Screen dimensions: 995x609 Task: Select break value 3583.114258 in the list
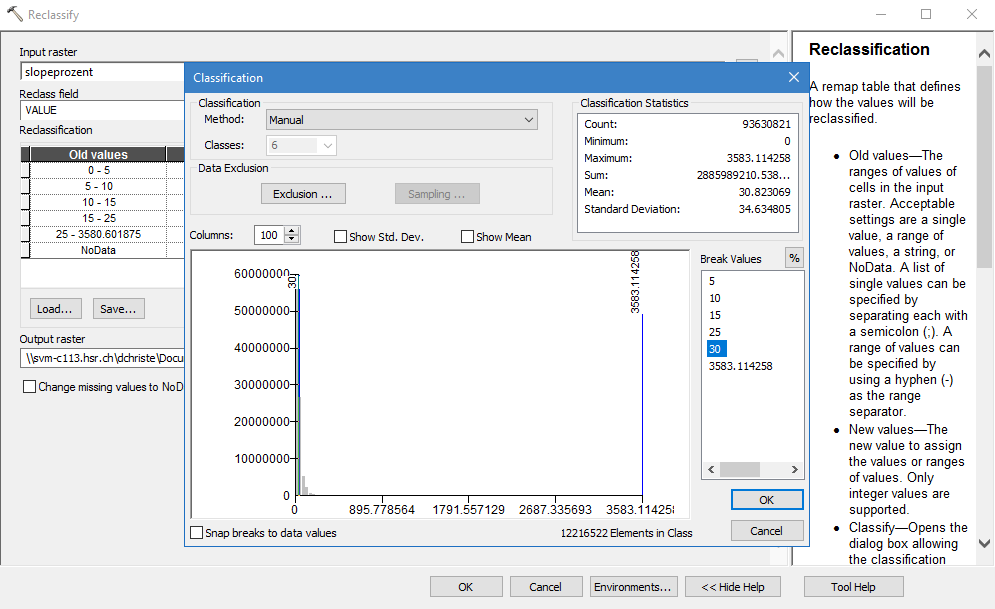click(740, 366)
